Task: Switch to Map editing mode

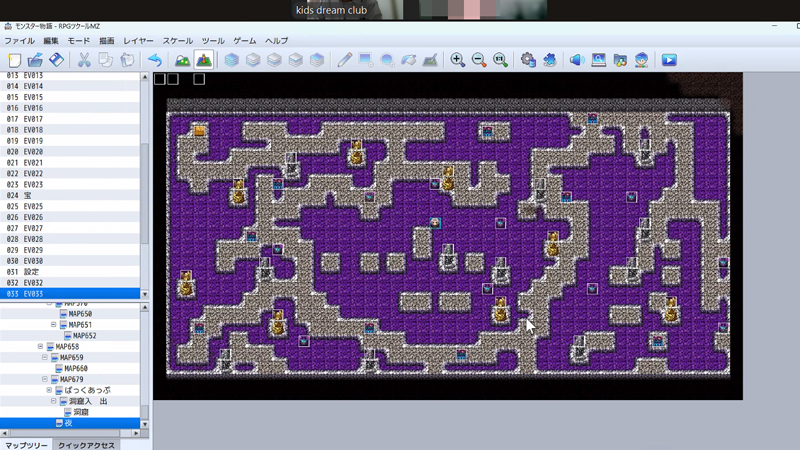Action: click(182, 60)
